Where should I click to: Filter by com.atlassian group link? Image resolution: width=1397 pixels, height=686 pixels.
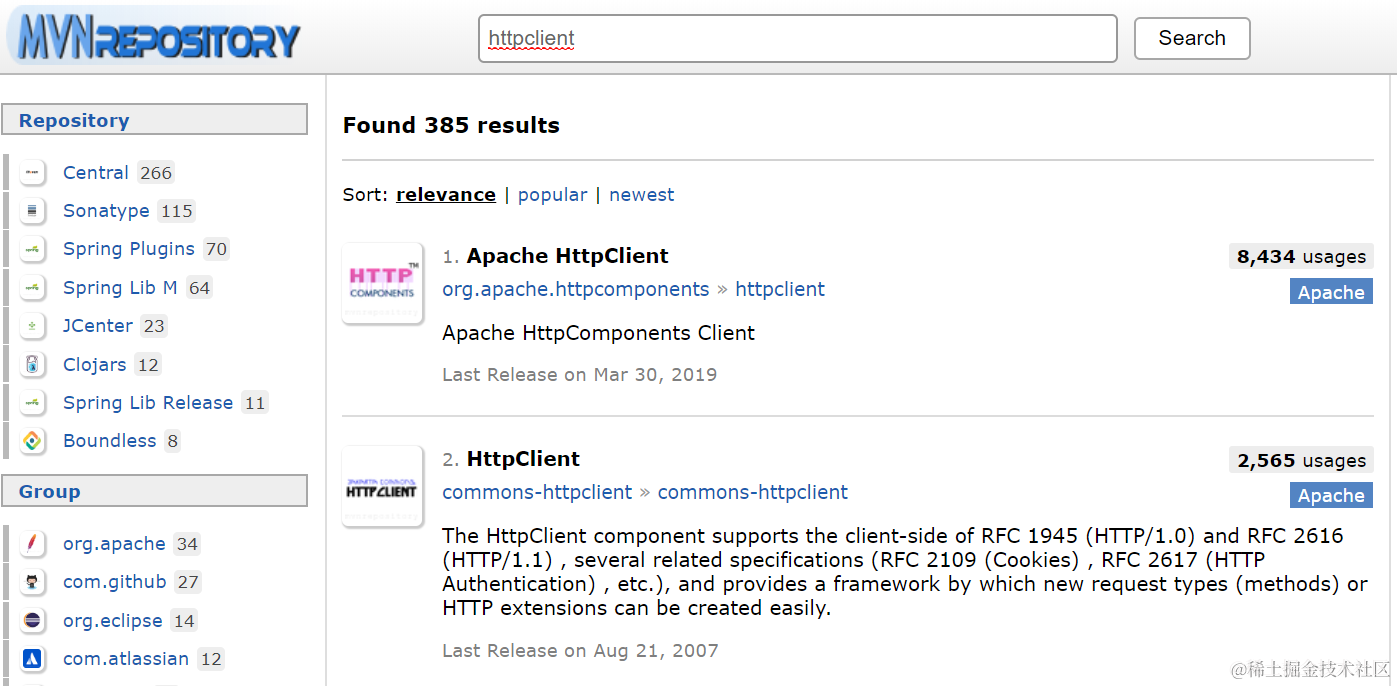pyautogui.click(x=126, y=659)
